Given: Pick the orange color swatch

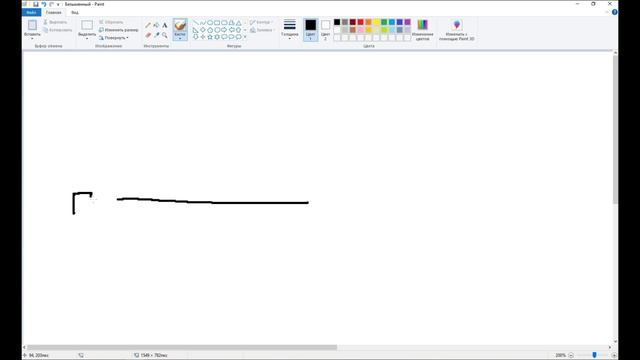Looking at the screenshot, I should click(368, 22).
